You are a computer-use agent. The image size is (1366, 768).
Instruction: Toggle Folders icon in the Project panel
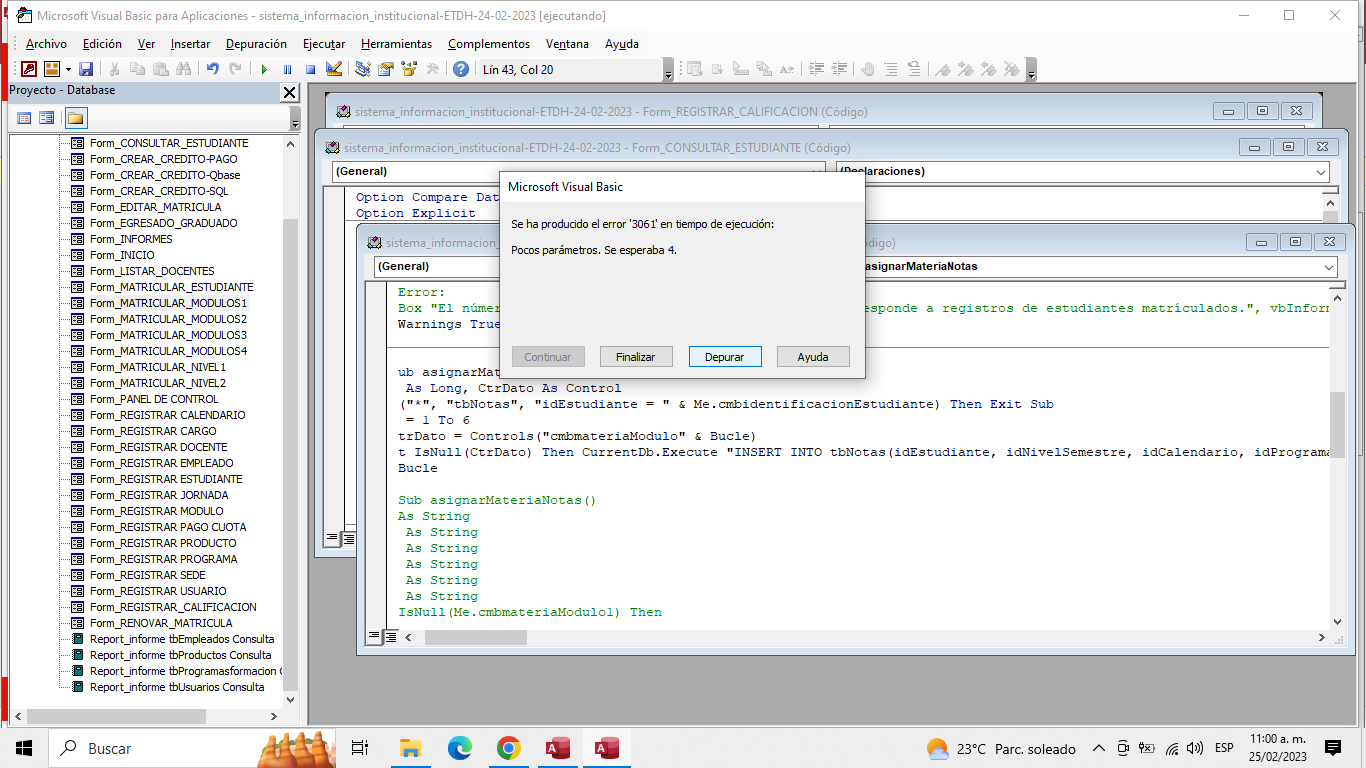76,118
